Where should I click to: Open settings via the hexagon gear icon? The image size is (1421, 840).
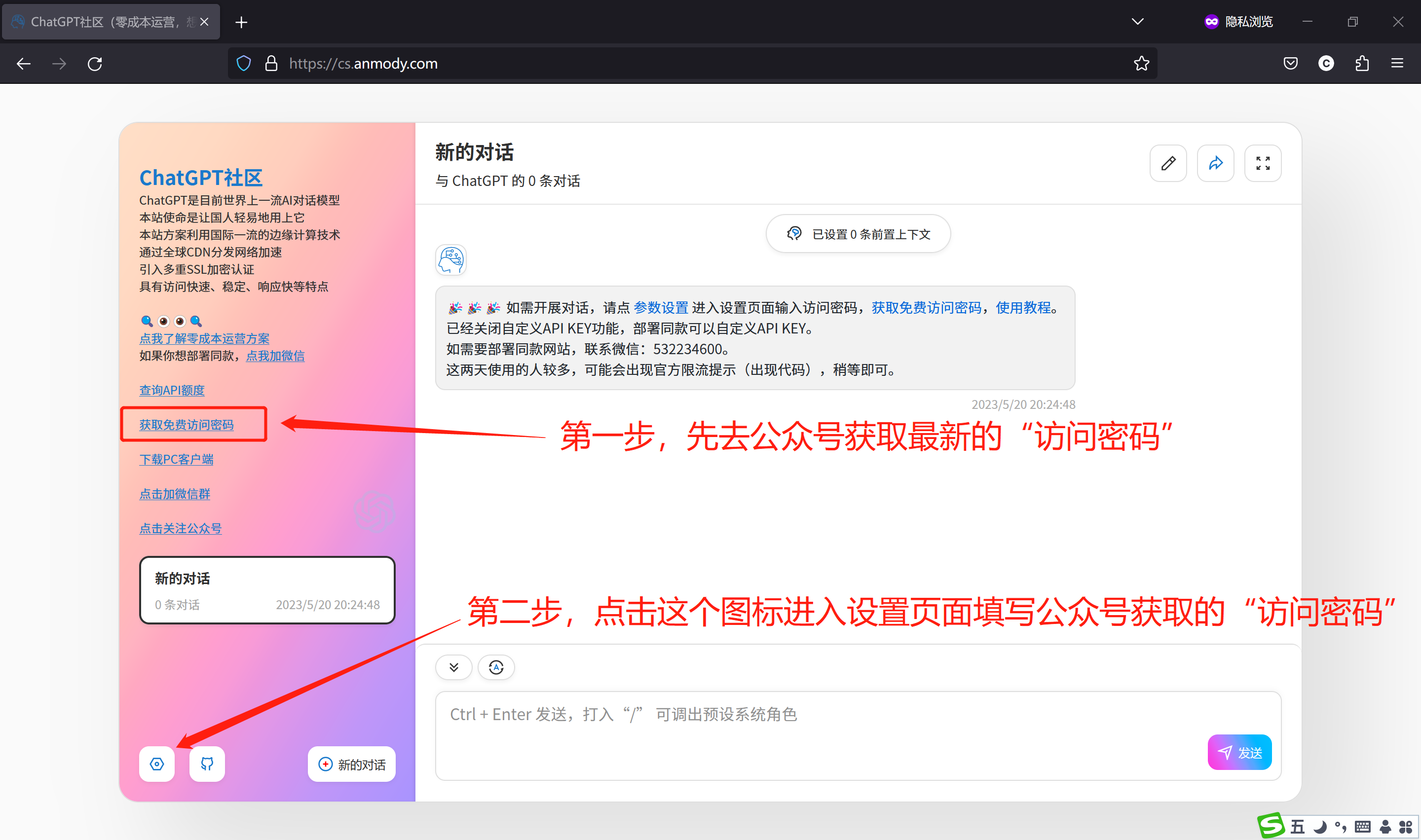click(157, 764)
